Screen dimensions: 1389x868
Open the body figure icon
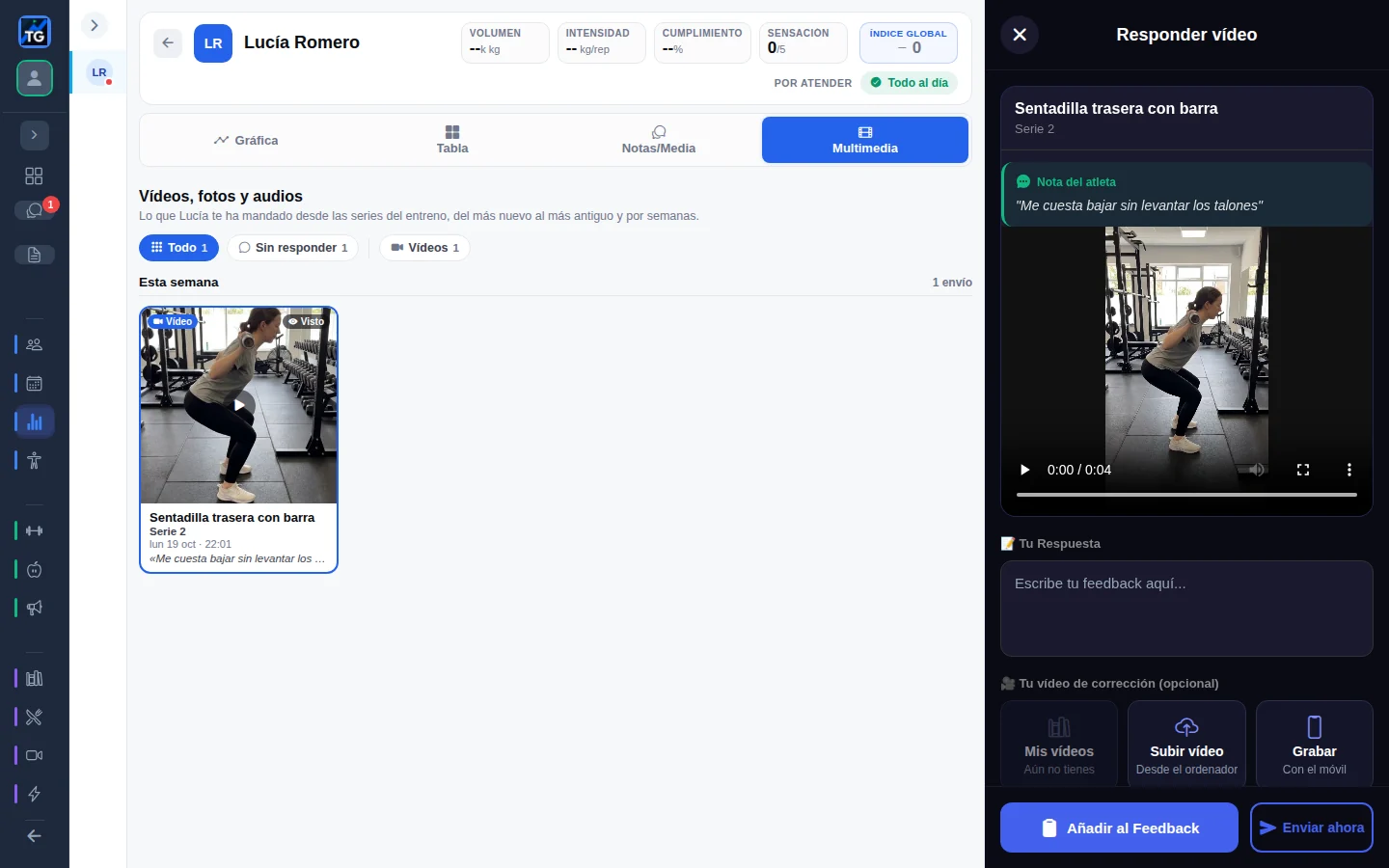tap(35, 460)
